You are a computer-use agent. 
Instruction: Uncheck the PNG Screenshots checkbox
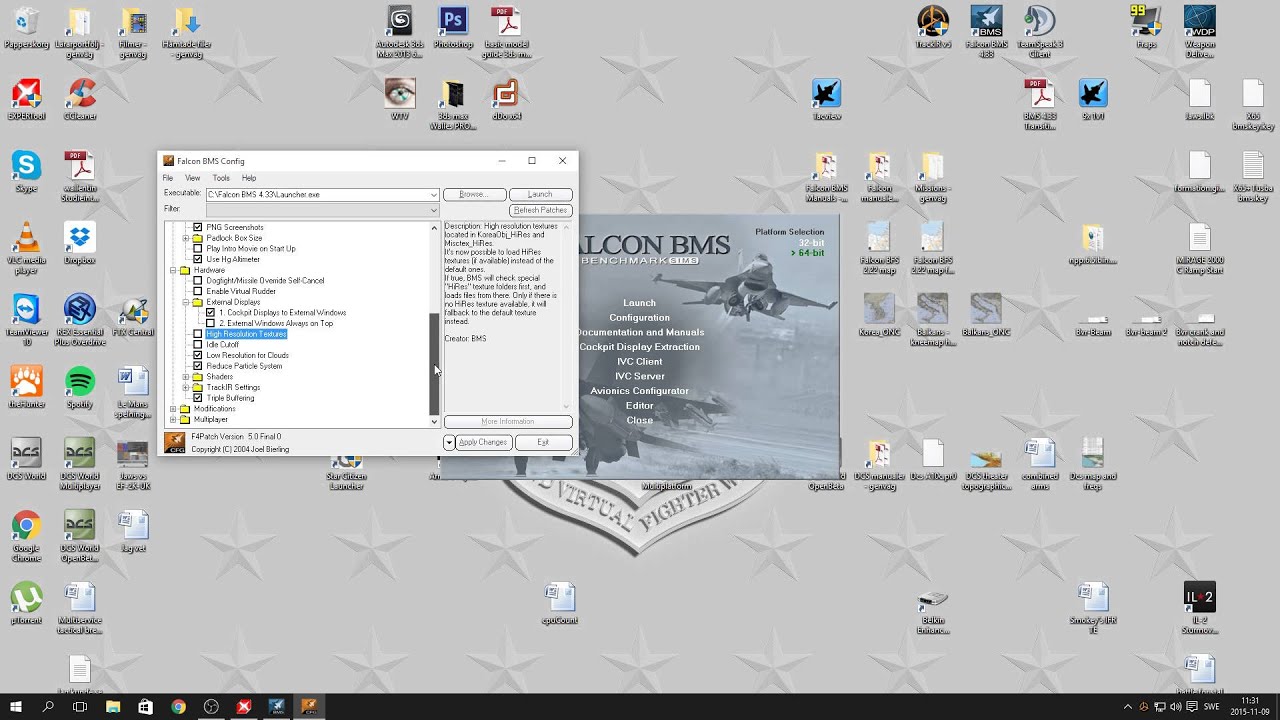pyautogui.click(x=197, y=227)
